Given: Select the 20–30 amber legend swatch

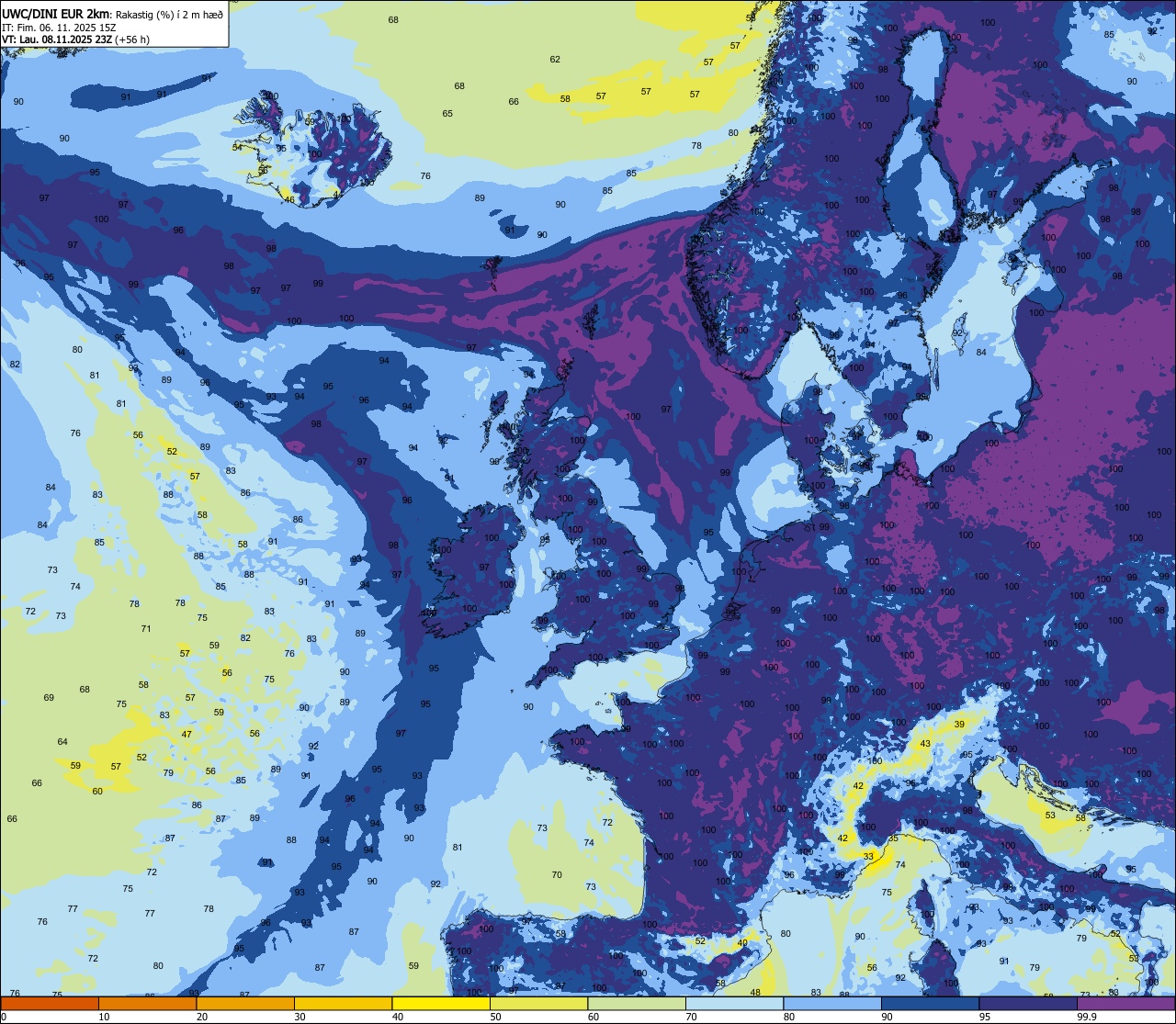Looking at the screenshot, I should click(x=245, y=1003).
